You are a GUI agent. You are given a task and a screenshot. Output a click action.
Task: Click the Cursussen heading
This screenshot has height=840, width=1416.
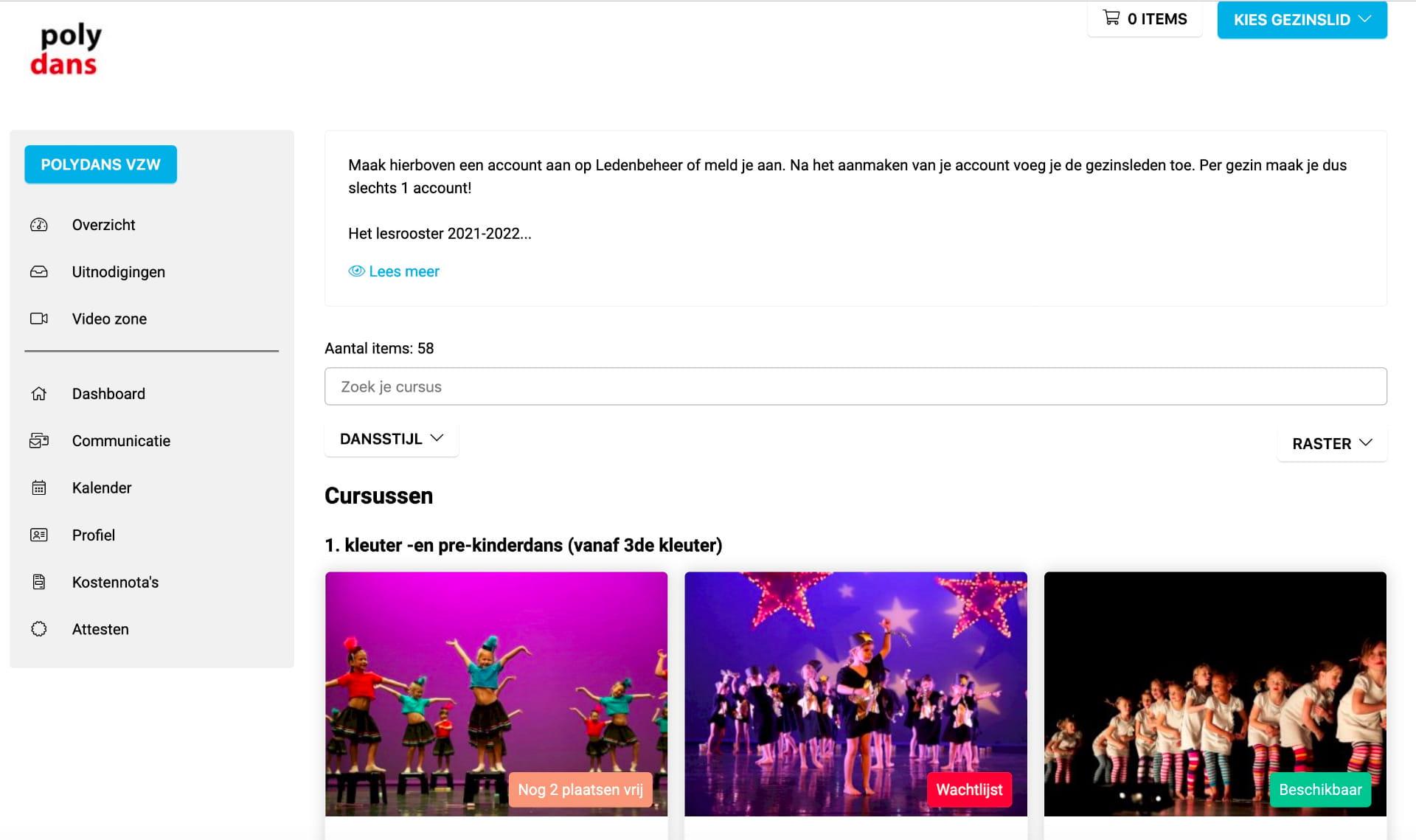coord(379,496)
